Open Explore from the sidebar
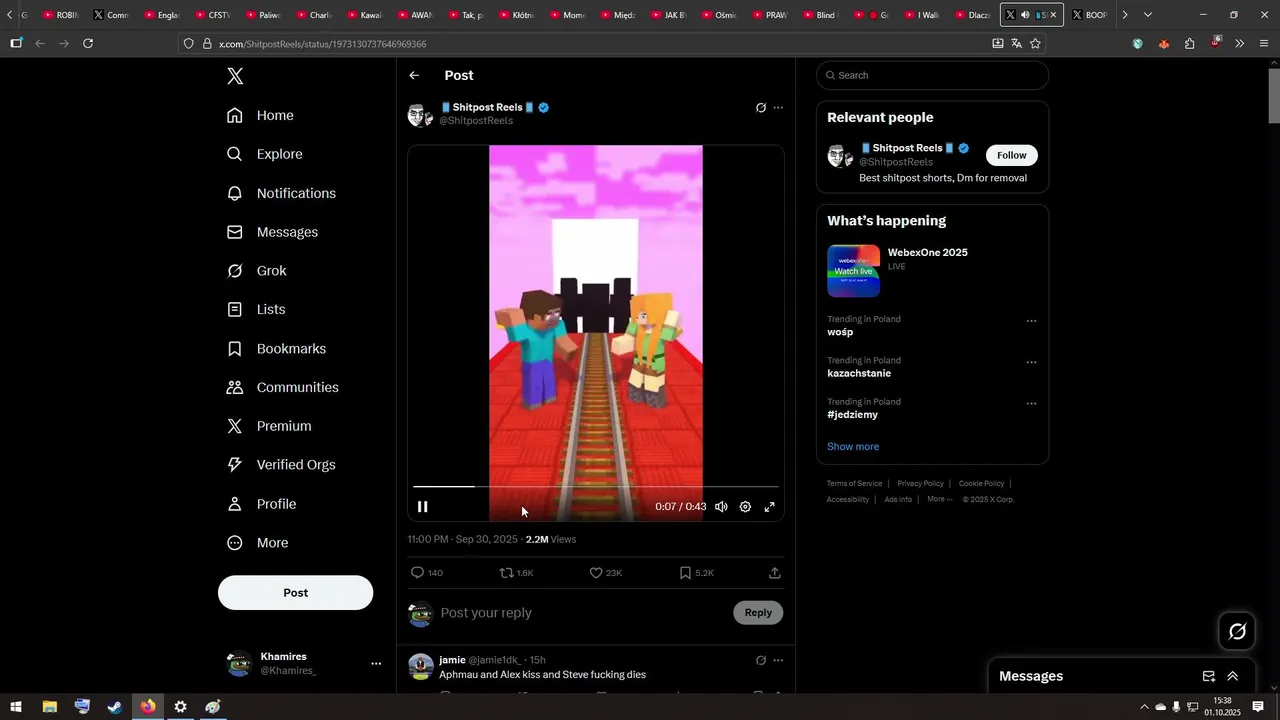This screenshot has width=1280, height=720. 265,154
